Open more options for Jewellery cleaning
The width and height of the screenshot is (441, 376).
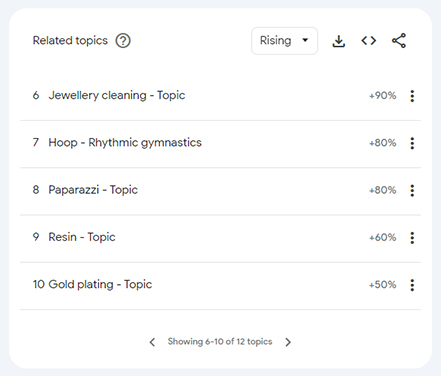pyautogui.click(x=412, y=96)
